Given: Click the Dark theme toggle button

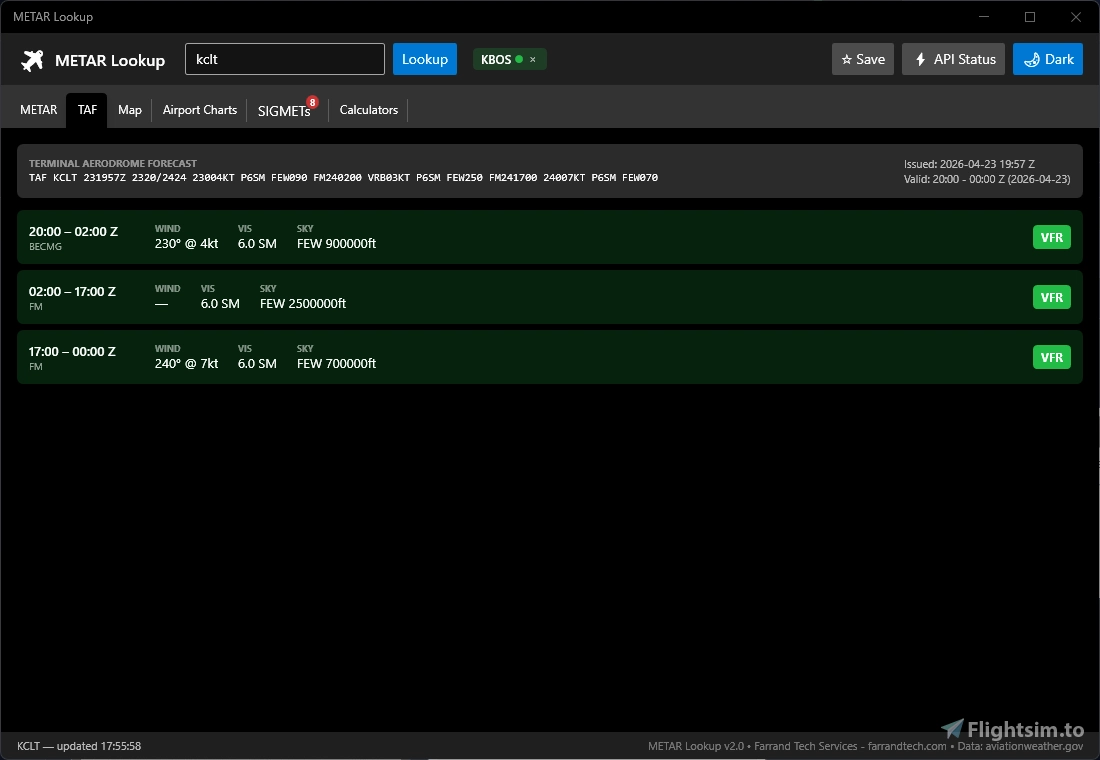Looking at the screenshot, I should [x=1047, y=59].
